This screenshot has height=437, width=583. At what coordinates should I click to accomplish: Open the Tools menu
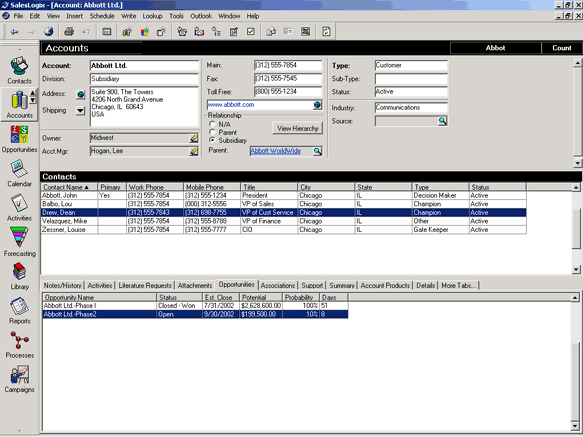tap(176, 16)
